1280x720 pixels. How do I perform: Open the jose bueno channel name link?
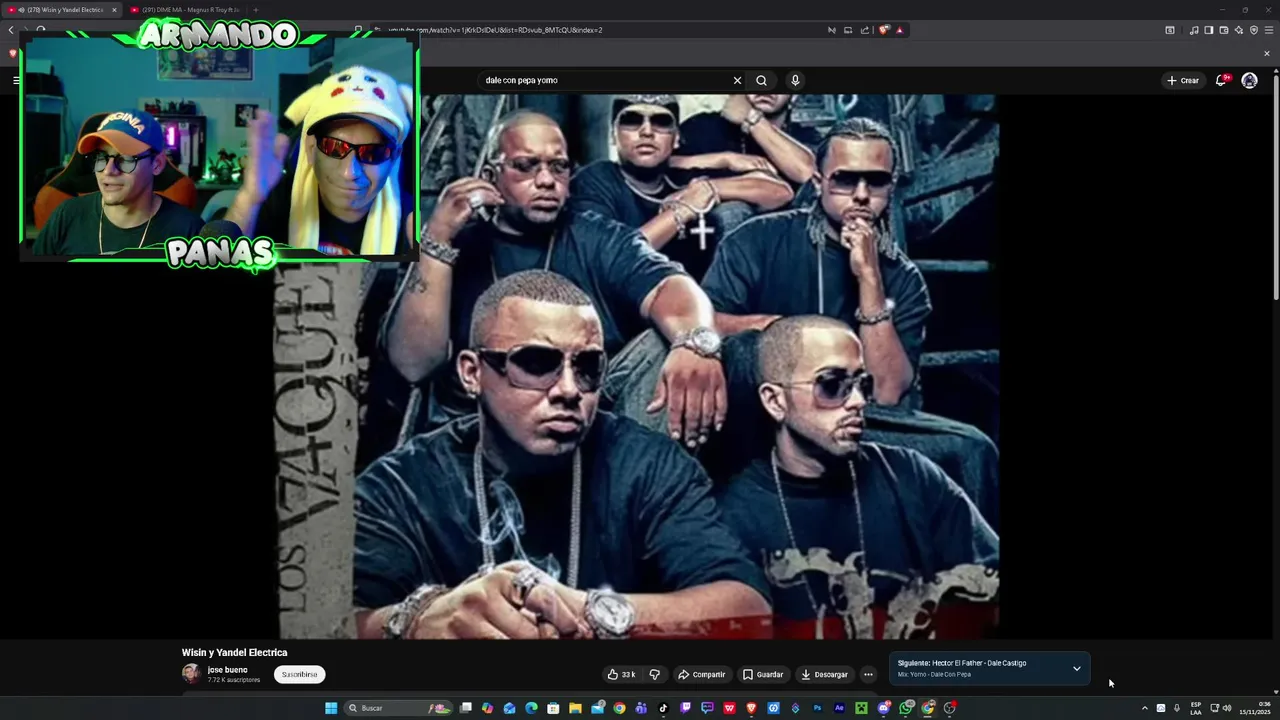click(227, 670)
